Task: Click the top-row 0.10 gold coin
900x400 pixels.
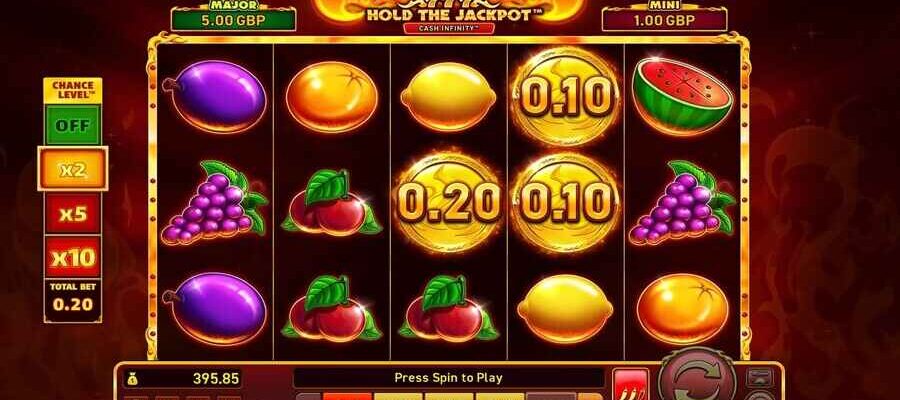Action: pos(565,96)
